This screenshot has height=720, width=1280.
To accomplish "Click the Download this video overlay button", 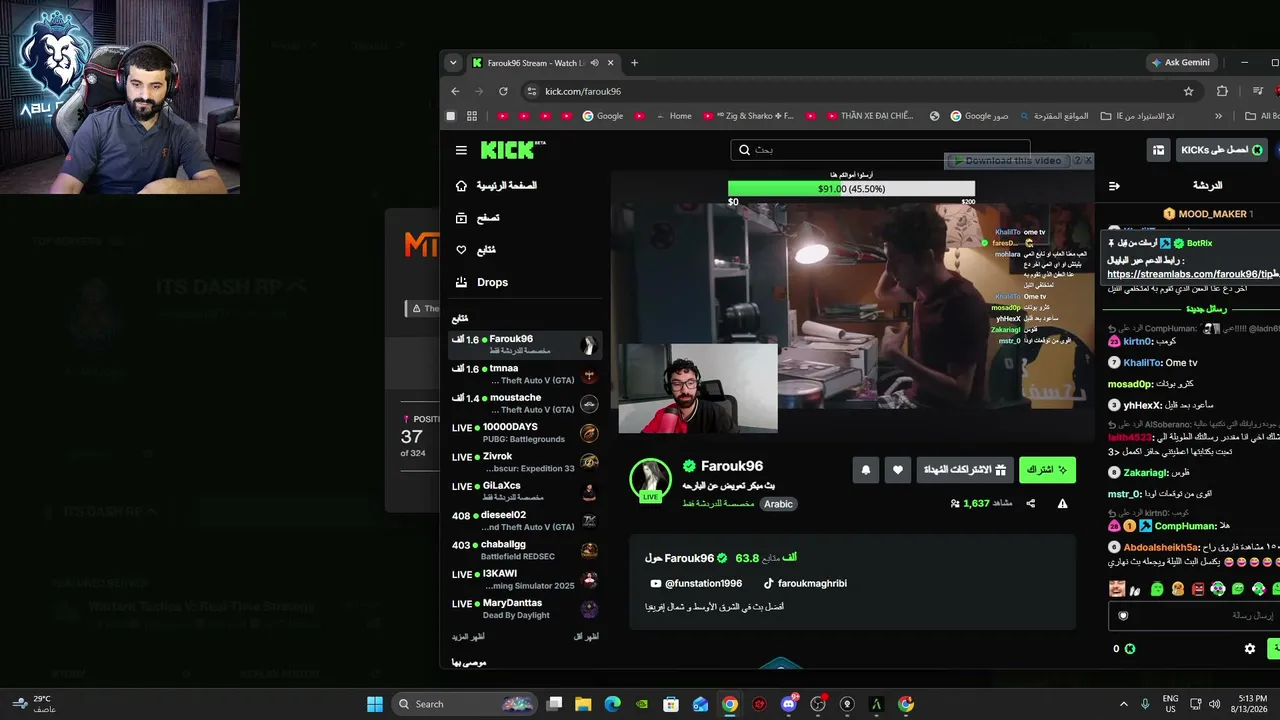I will pyautogui.click(x=1007, y=161).
